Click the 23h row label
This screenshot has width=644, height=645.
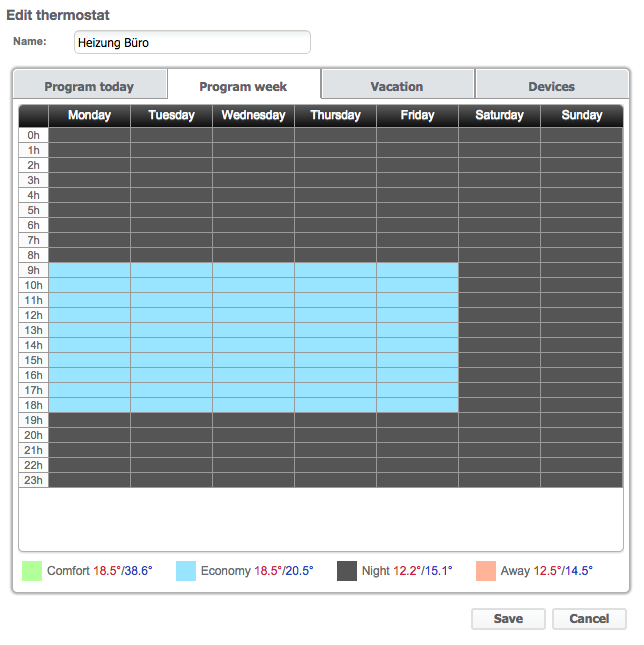pyautogui.click(x=34, y=480)
